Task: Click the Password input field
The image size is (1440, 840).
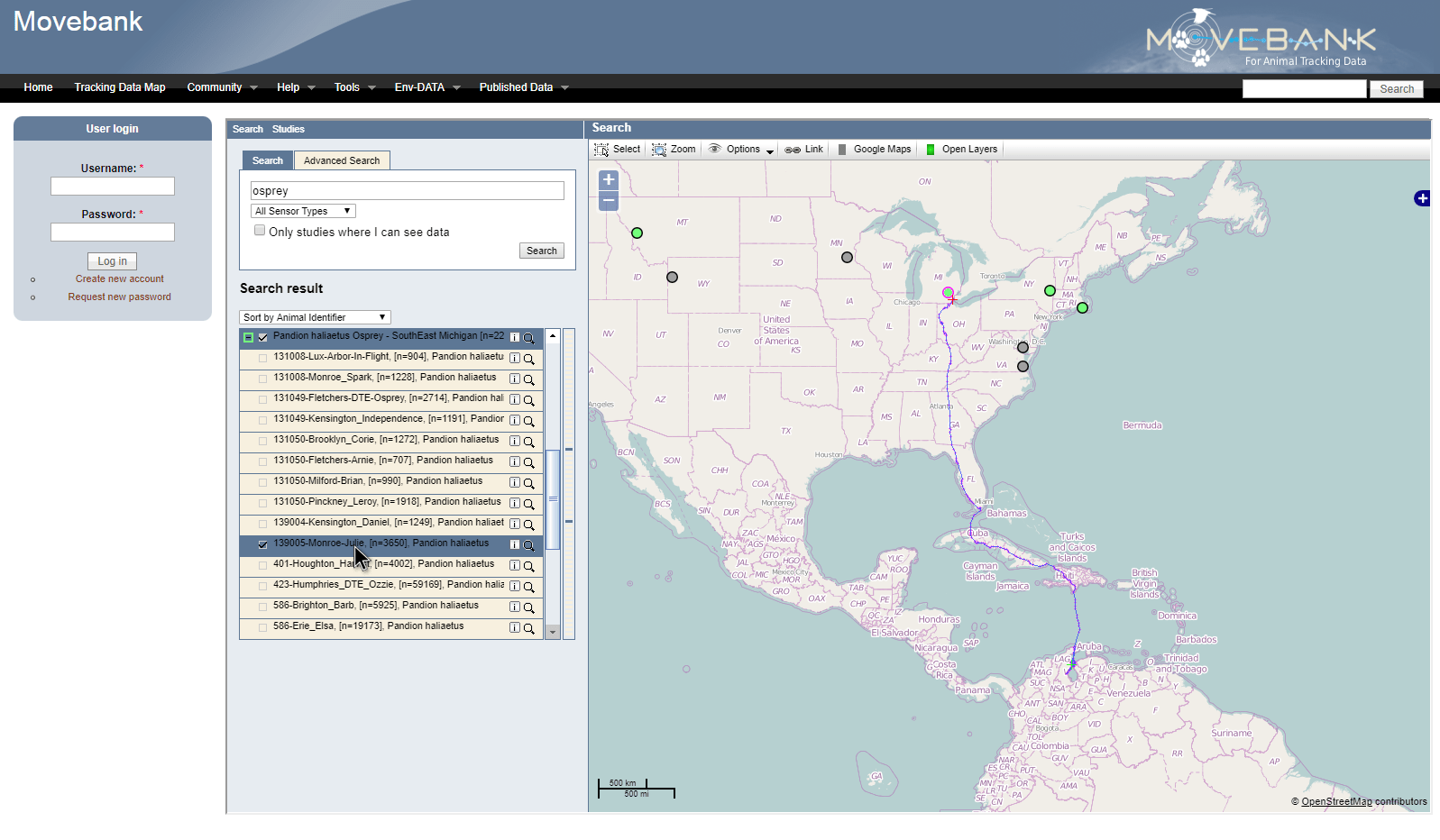Action: tap(113, 232)
